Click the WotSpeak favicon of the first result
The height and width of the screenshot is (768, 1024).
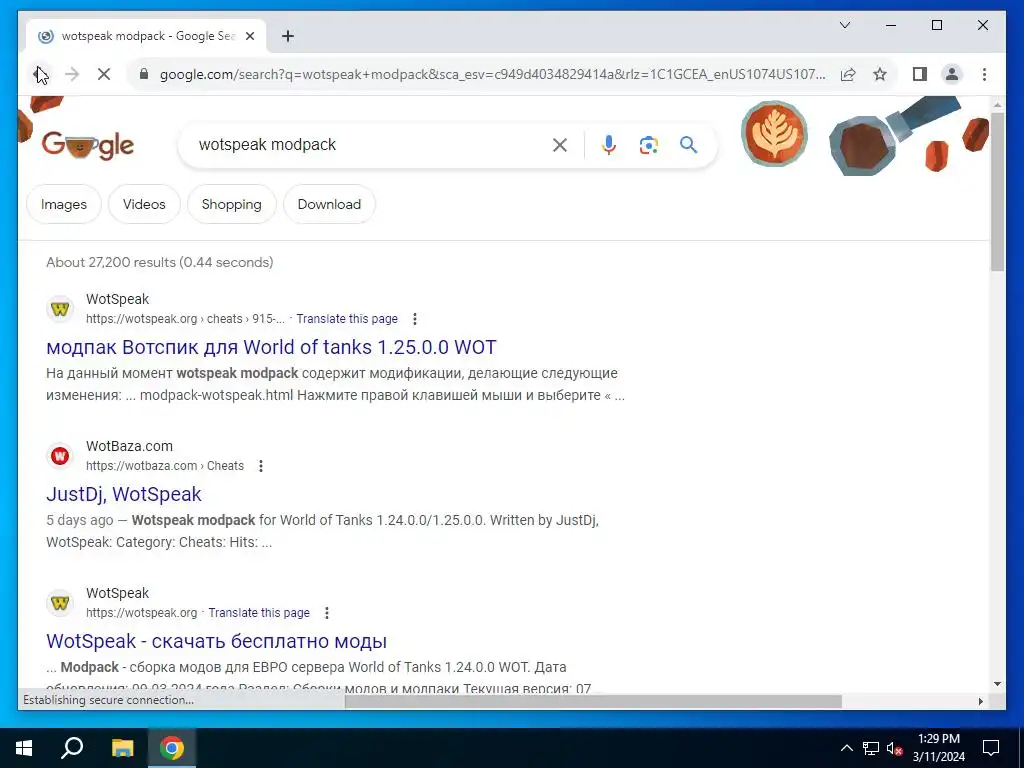[60, 309]
